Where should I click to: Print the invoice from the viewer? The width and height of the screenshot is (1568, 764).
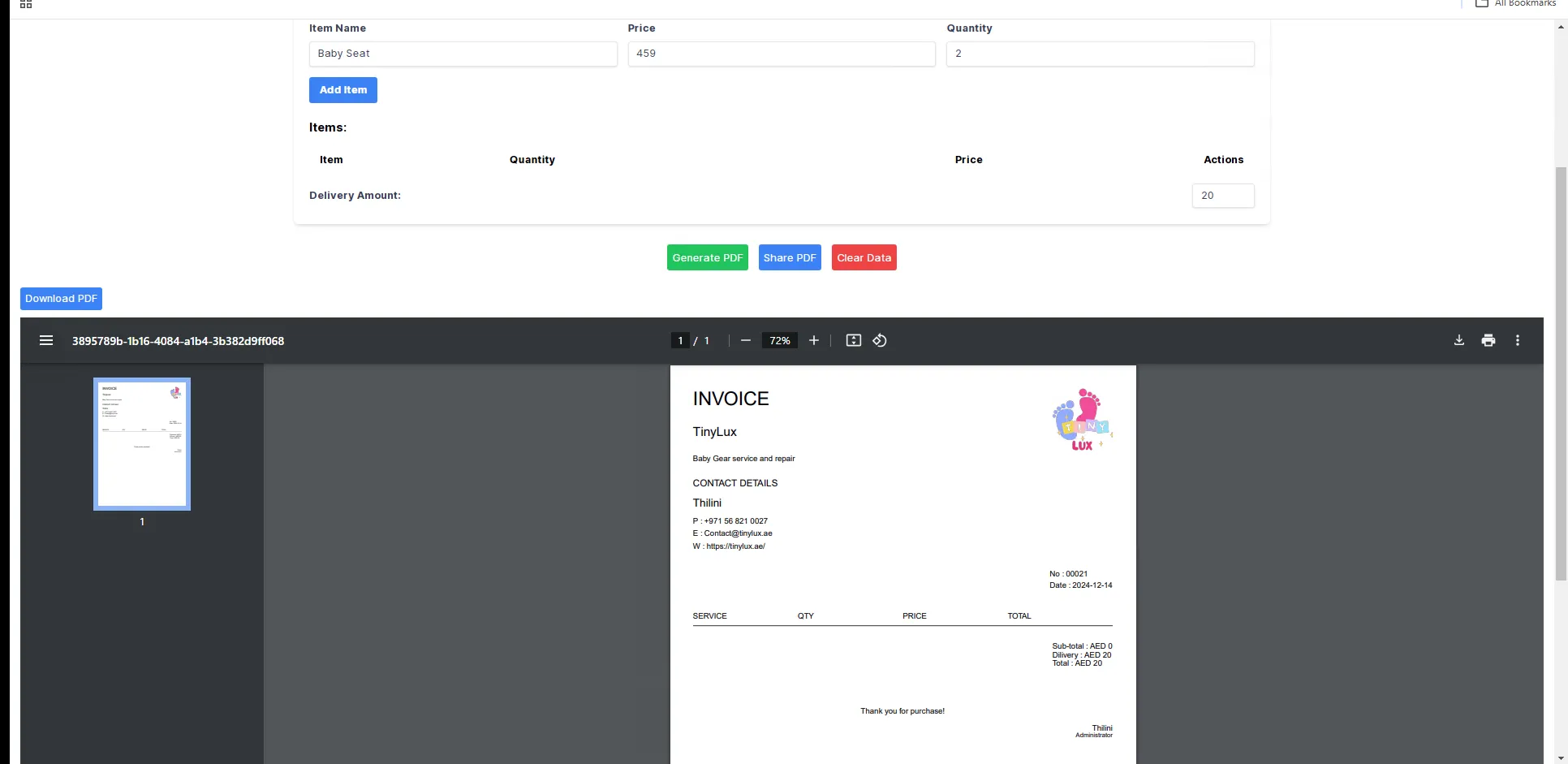(x=1488, y=340)
